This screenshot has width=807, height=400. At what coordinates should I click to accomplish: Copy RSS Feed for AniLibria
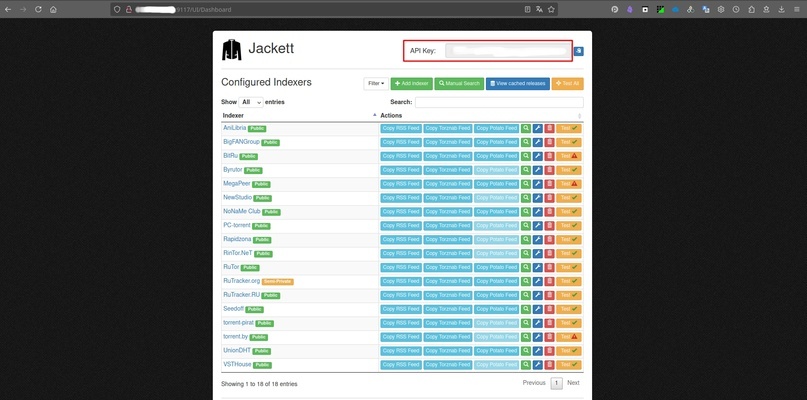(x=401, y=128)
